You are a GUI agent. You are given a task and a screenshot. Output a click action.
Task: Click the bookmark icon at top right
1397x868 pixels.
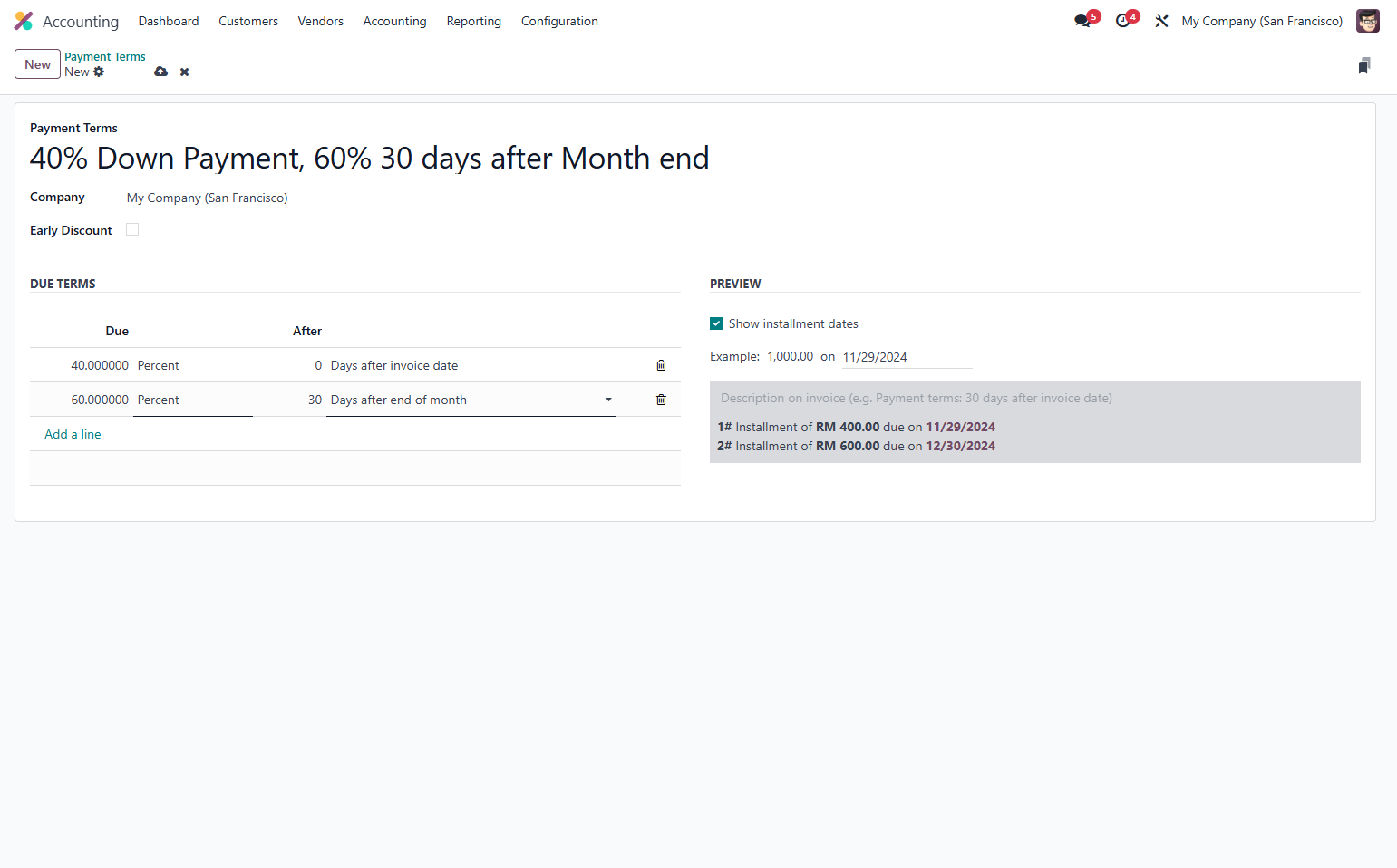[1363, 65]
